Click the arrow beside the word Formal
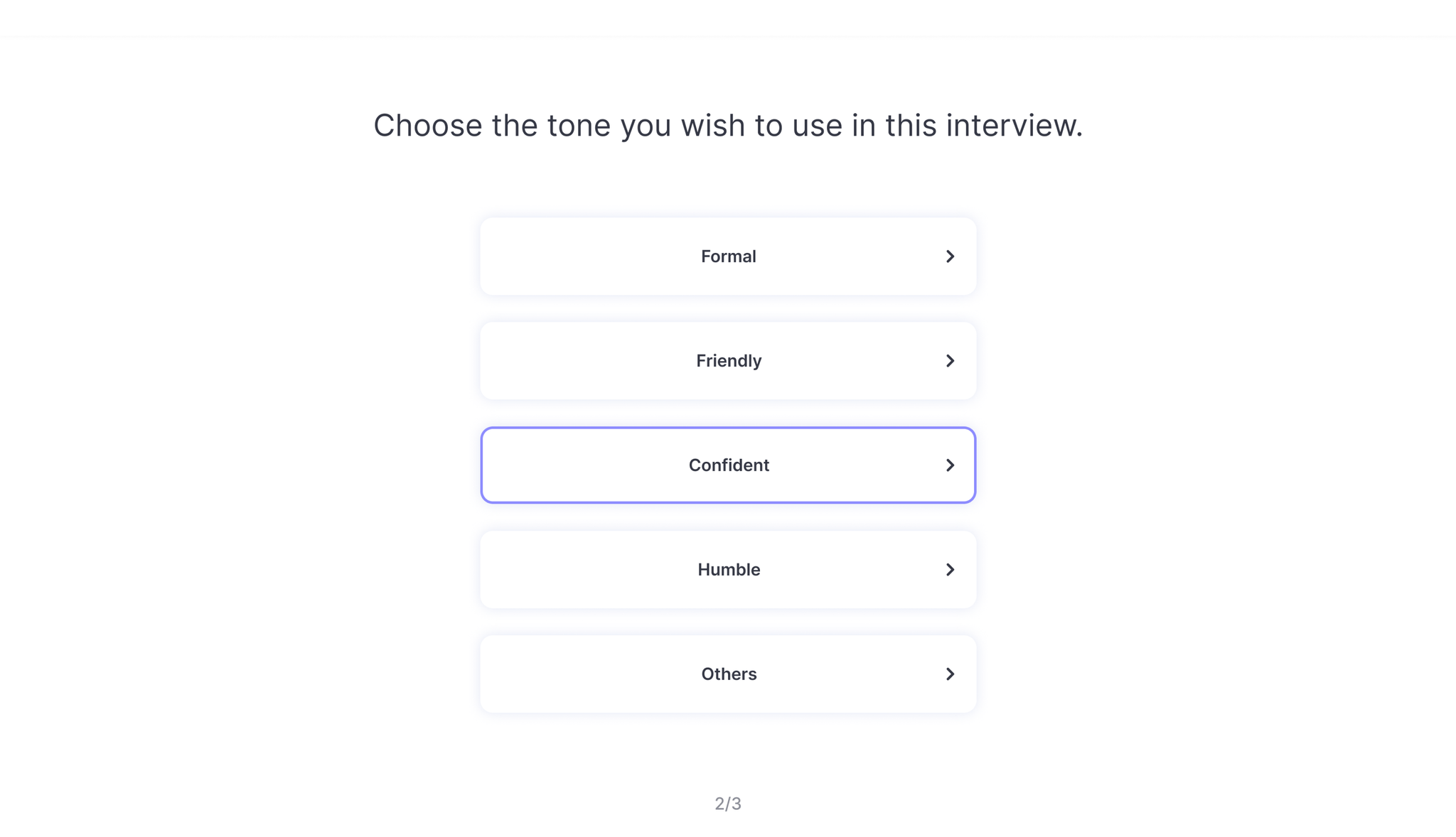This screenshot has width=1456, height=837. pos(951,256)
